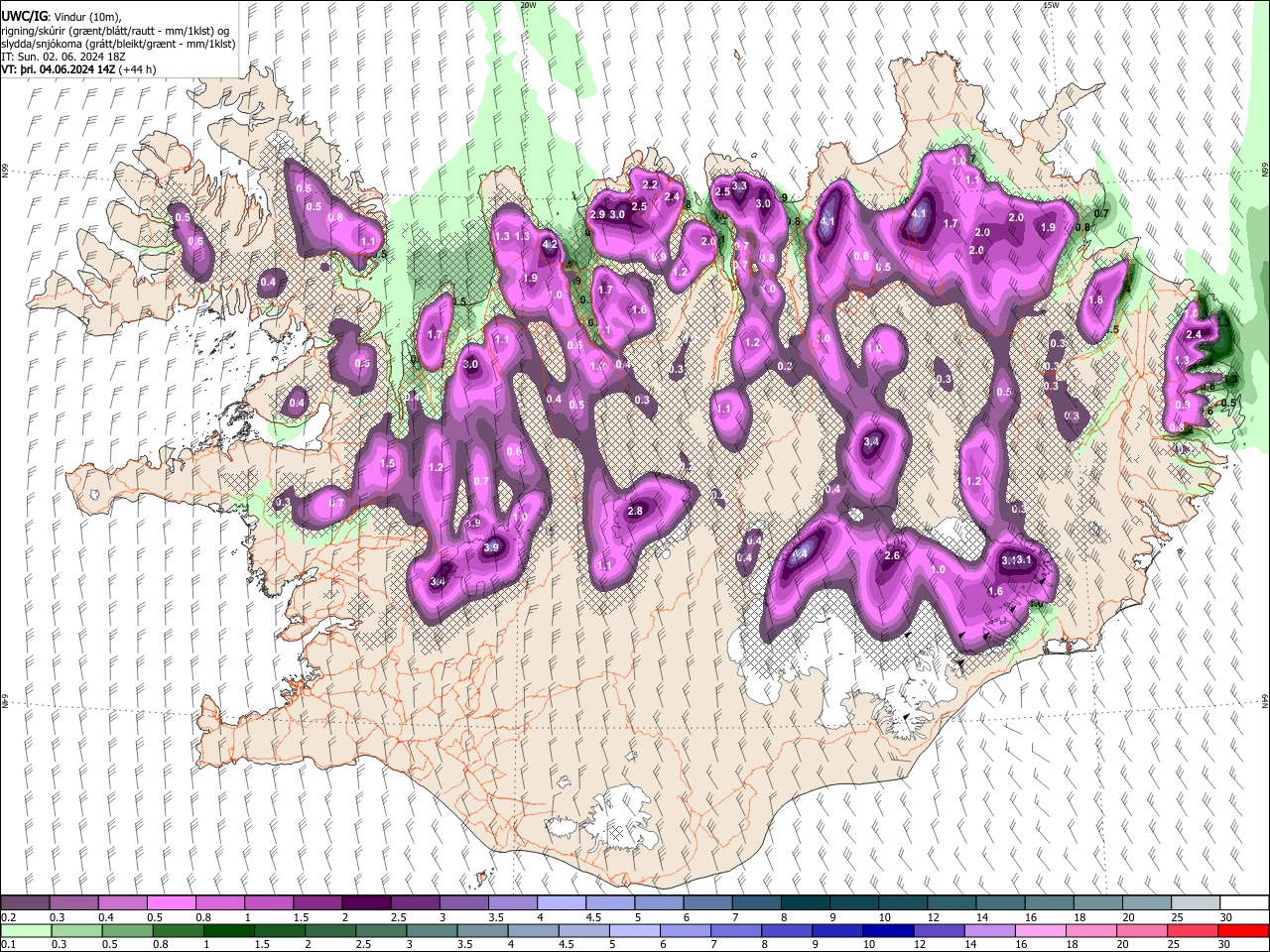The width and height of the screenshot is (1270, 952).
Task: Click the dark teal 8 snow legend swatch
Action: click(x=805, y=902)
